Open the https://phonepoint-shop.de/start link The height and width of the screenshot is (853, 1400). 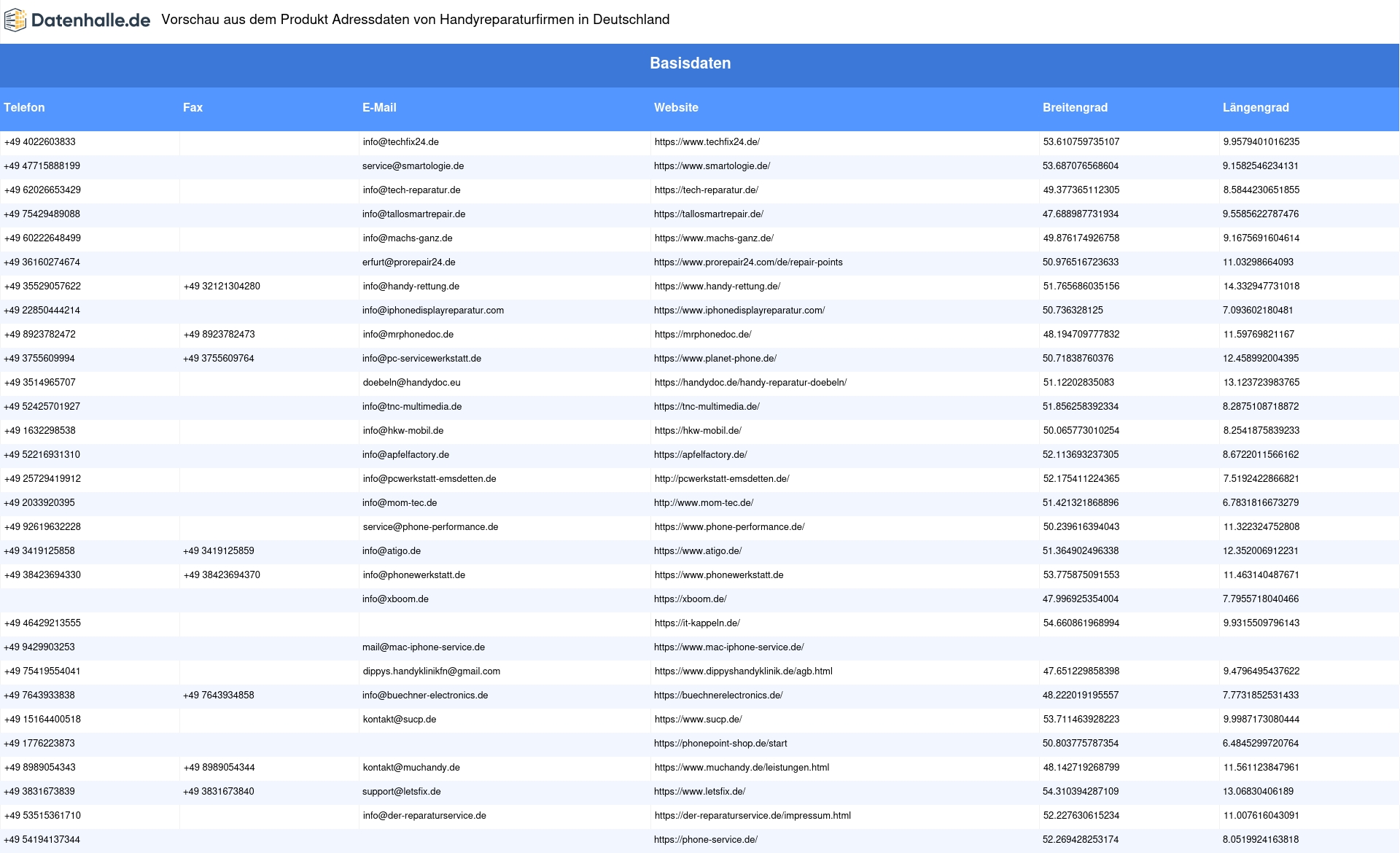click(x=720, y=744)
